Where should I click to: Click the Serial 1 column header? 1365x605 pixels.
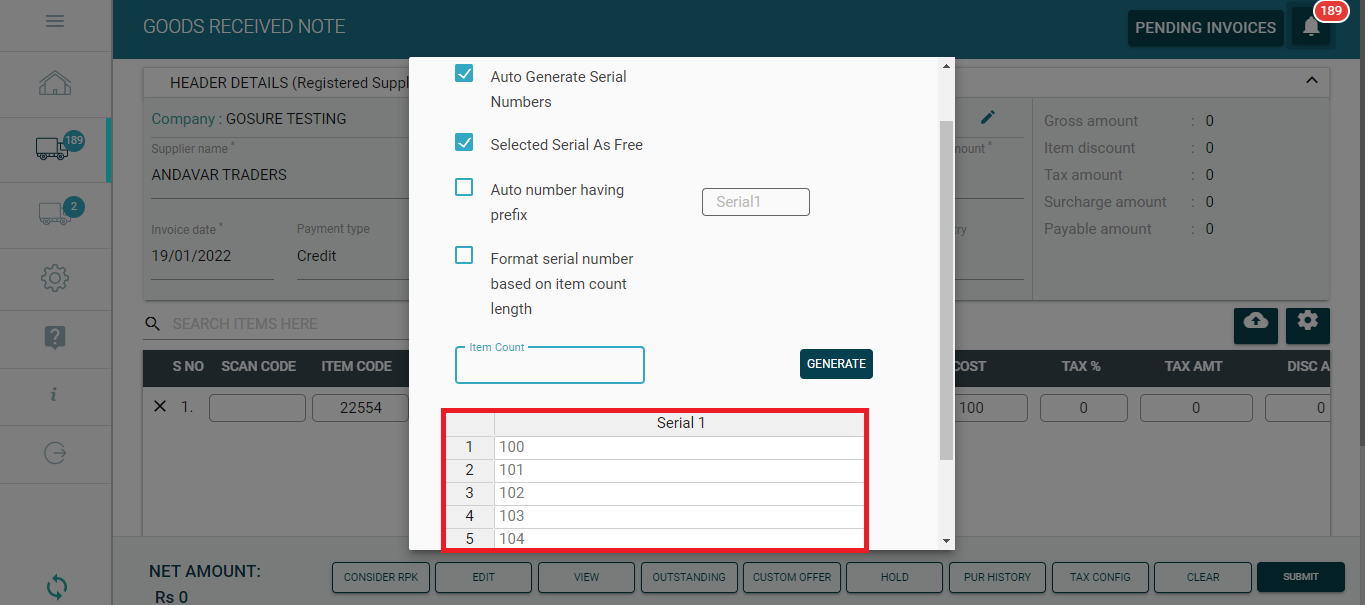click(x=680, y=423)
